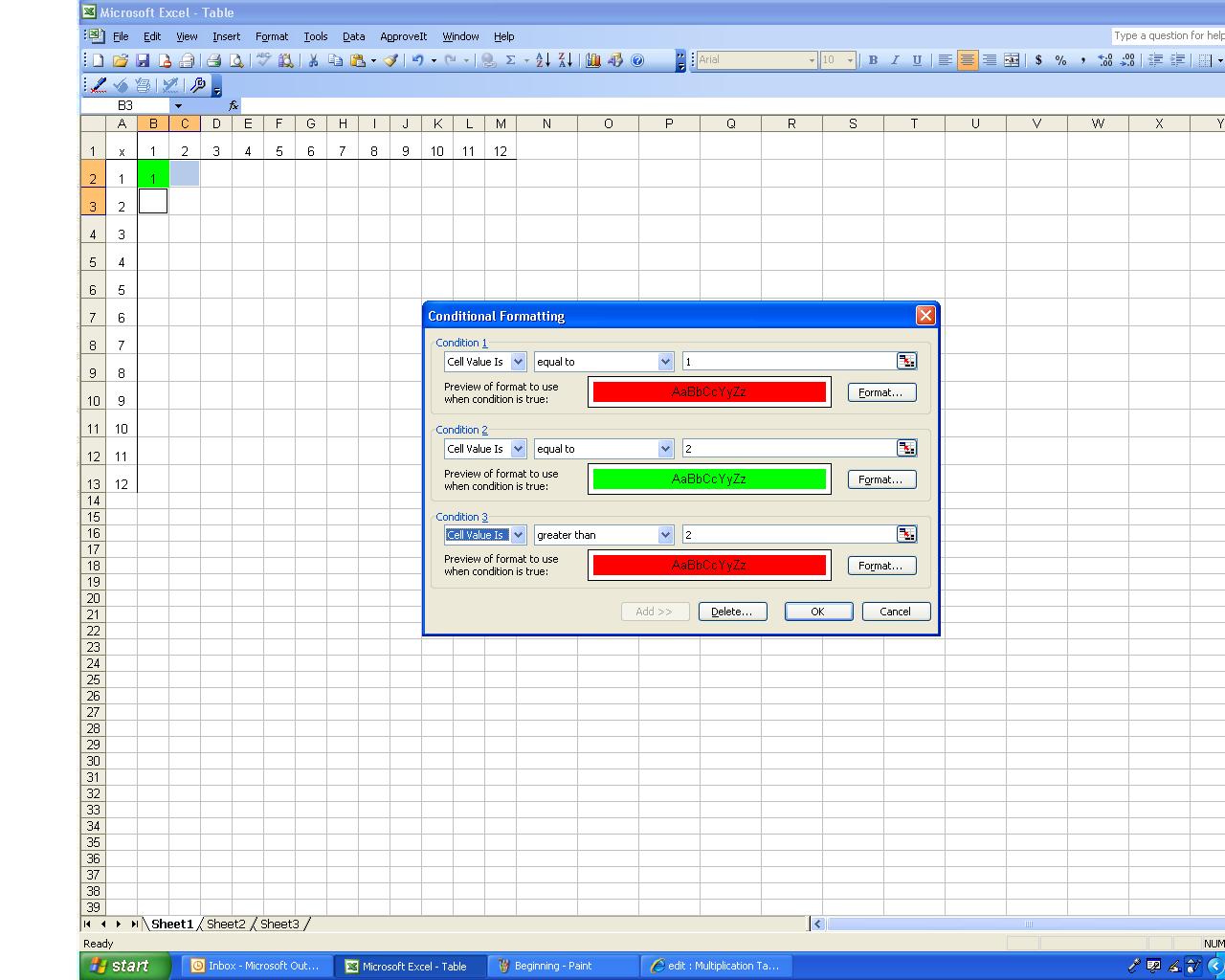Sort descending with the Z-A icon
The height and width of the screenshot is (980, 1225).
point(565,60)
